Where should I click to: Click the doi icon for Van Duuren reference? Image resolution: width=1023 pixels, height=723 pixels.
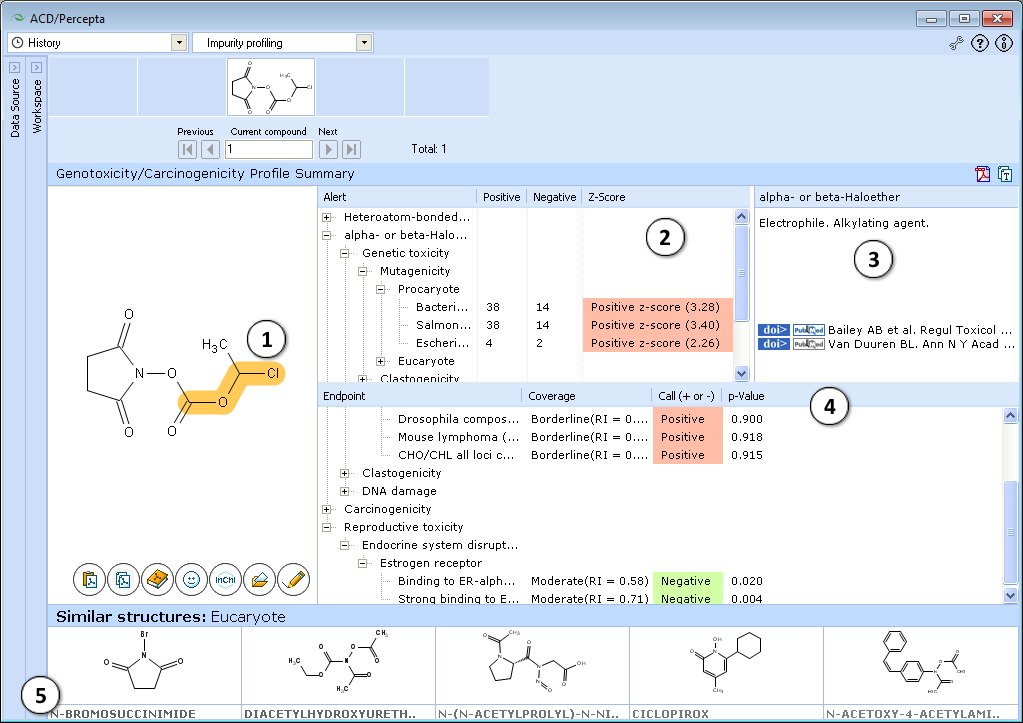tap(774, 344)
